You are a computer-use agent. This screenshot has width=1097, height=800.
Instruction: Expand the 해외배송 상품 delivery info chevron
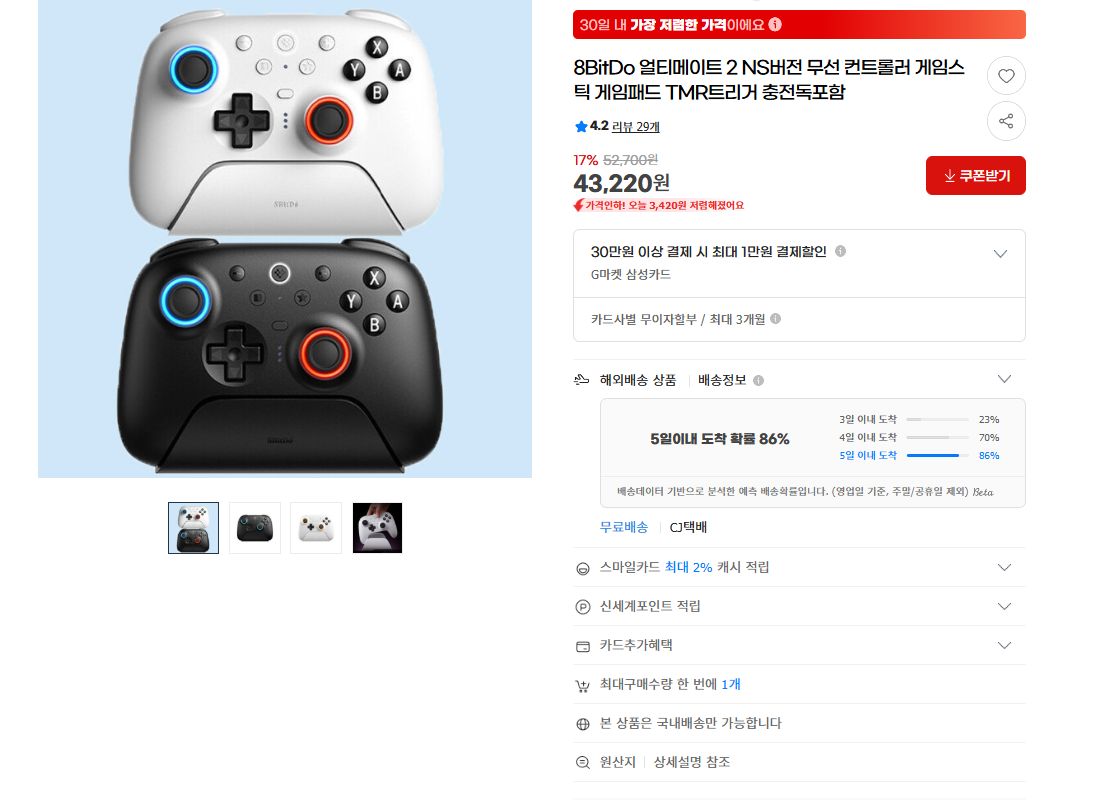coord(1004,379)
